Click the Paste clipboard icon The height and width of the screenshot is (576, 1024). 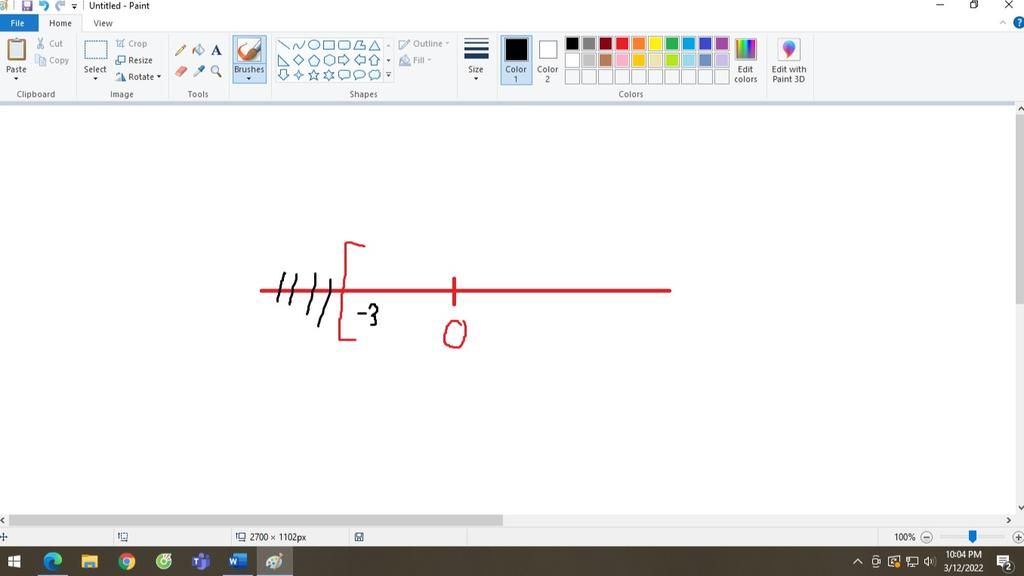click(16, 50)
